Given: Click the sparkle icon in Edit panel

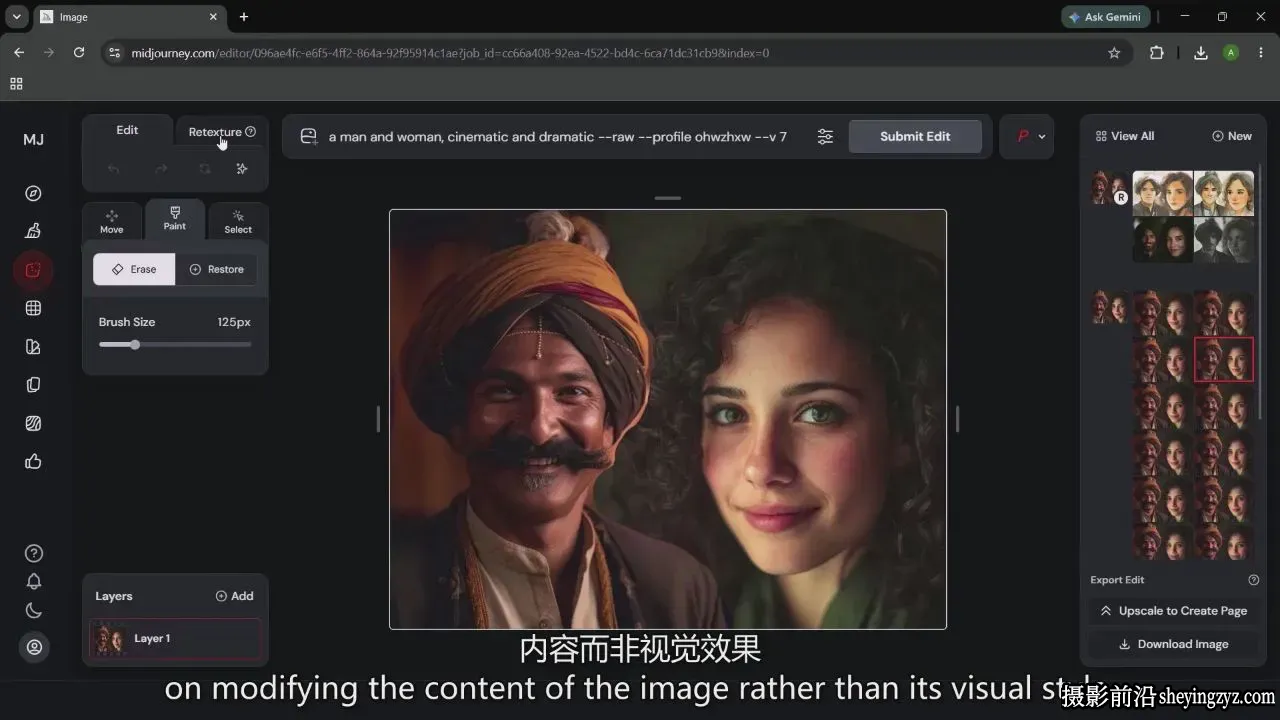Looking at the screenshot, I should pos(241,169).
